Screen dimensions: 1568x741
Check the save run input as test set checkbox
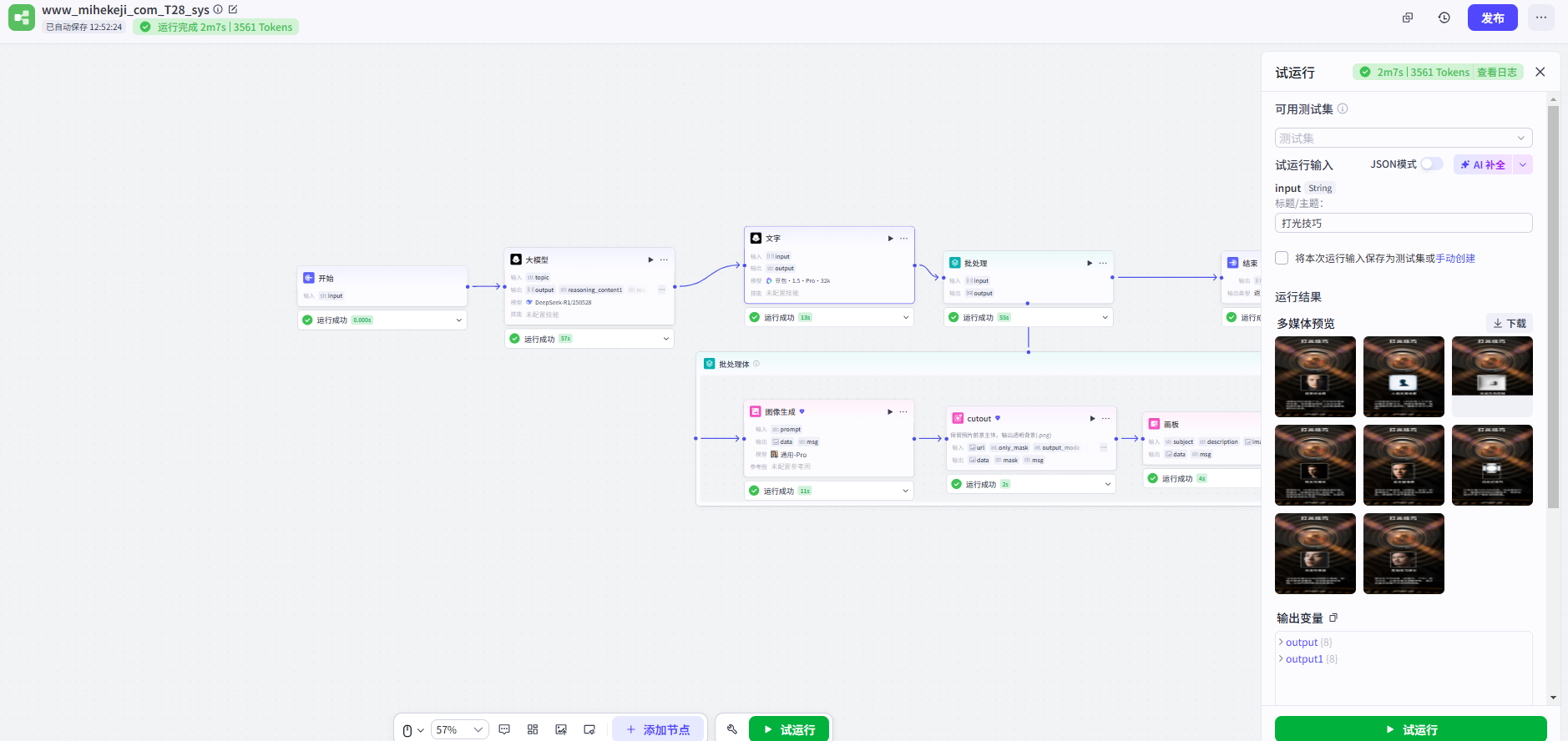tap(1282, 258)
